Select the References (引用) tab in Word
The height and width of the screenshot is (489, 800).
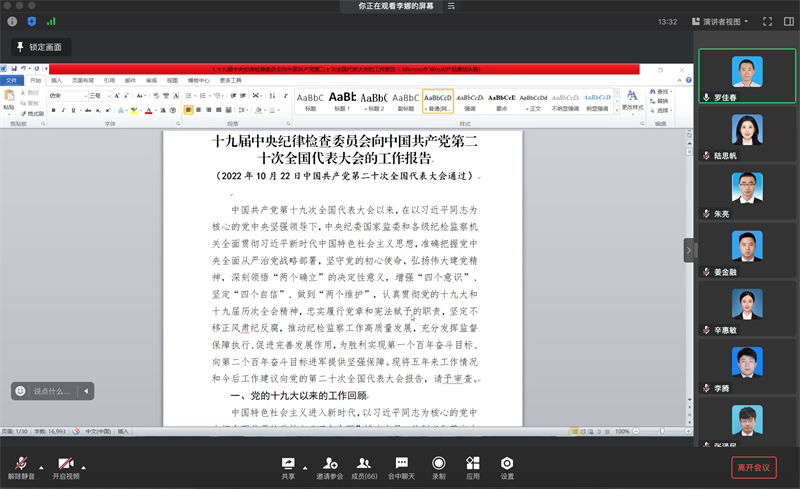pyautogui.click(x=109, y=80)
